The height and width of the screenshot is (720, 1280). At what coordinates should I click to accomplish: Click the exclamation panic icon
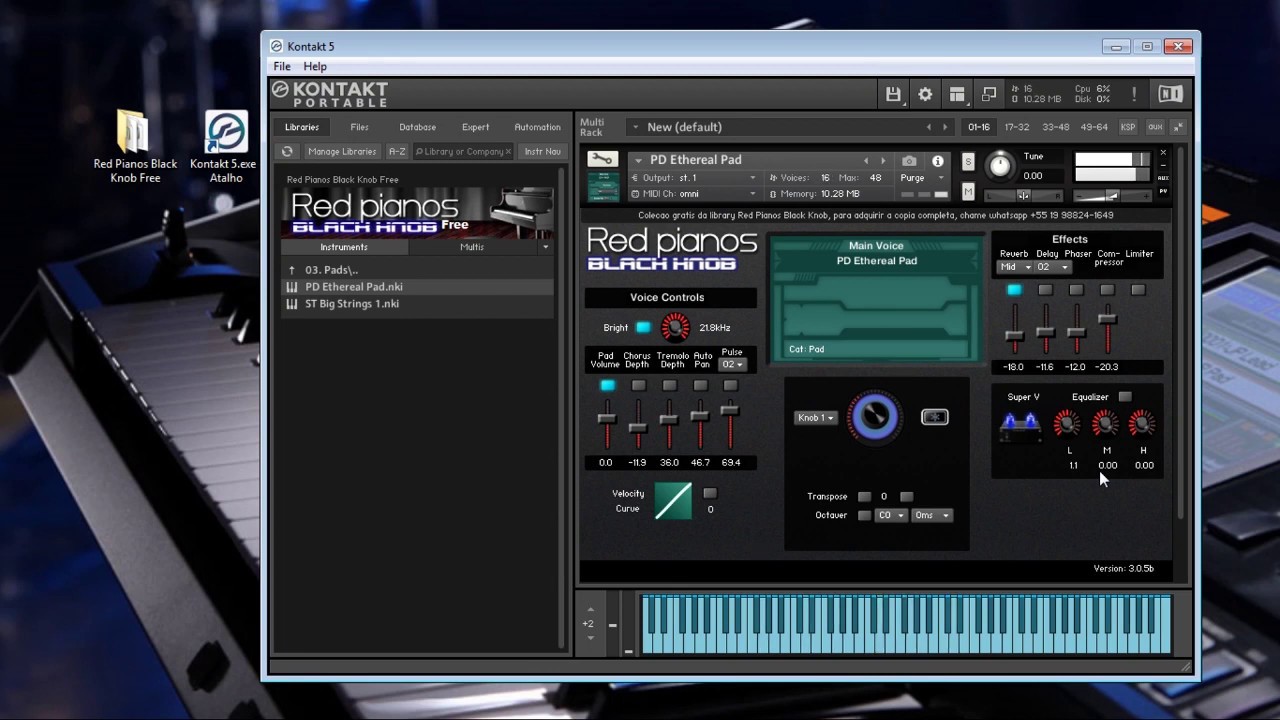click(1134, 94)
